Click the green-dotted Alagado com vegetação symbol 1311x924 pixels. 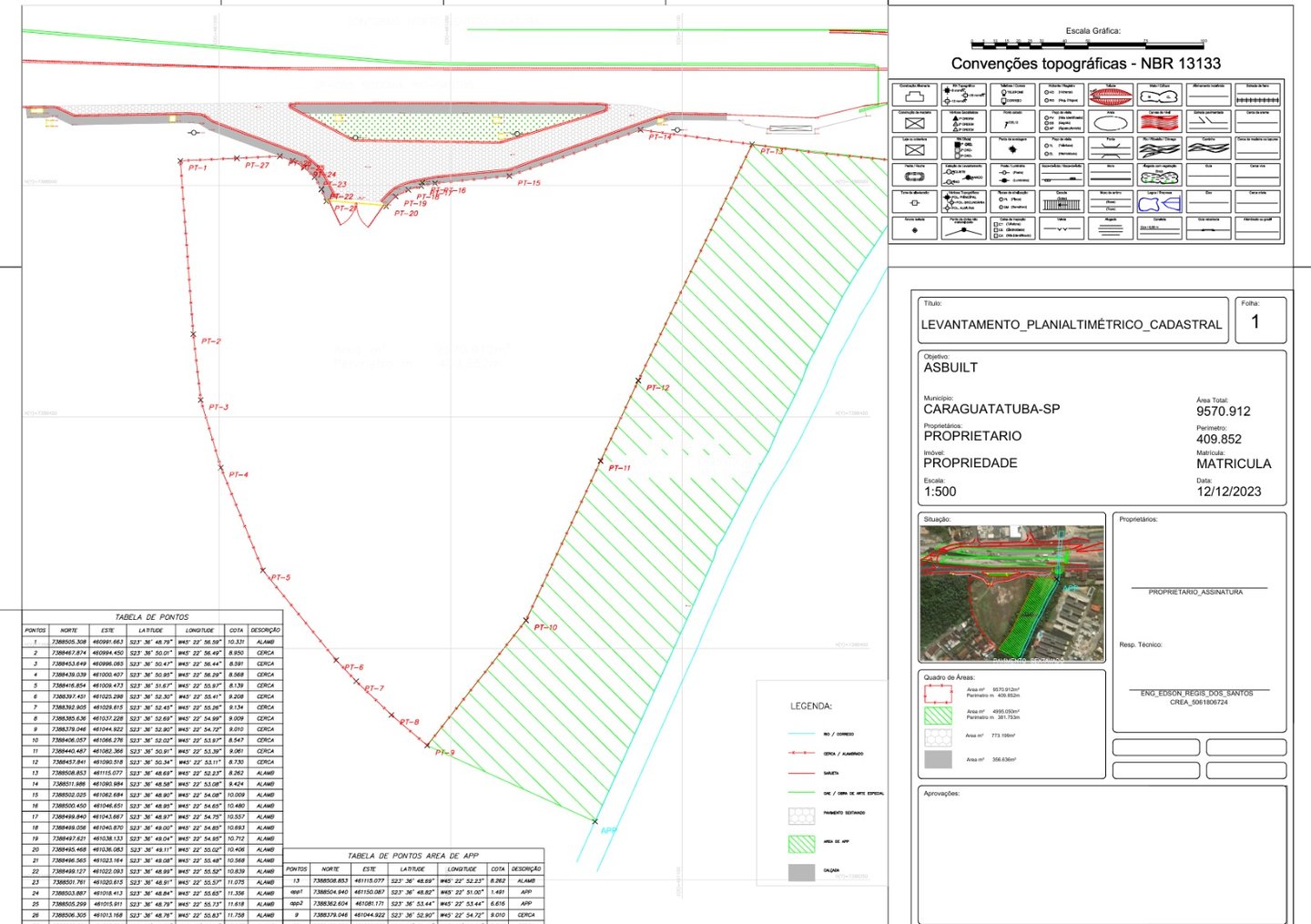pos(1159,177)
